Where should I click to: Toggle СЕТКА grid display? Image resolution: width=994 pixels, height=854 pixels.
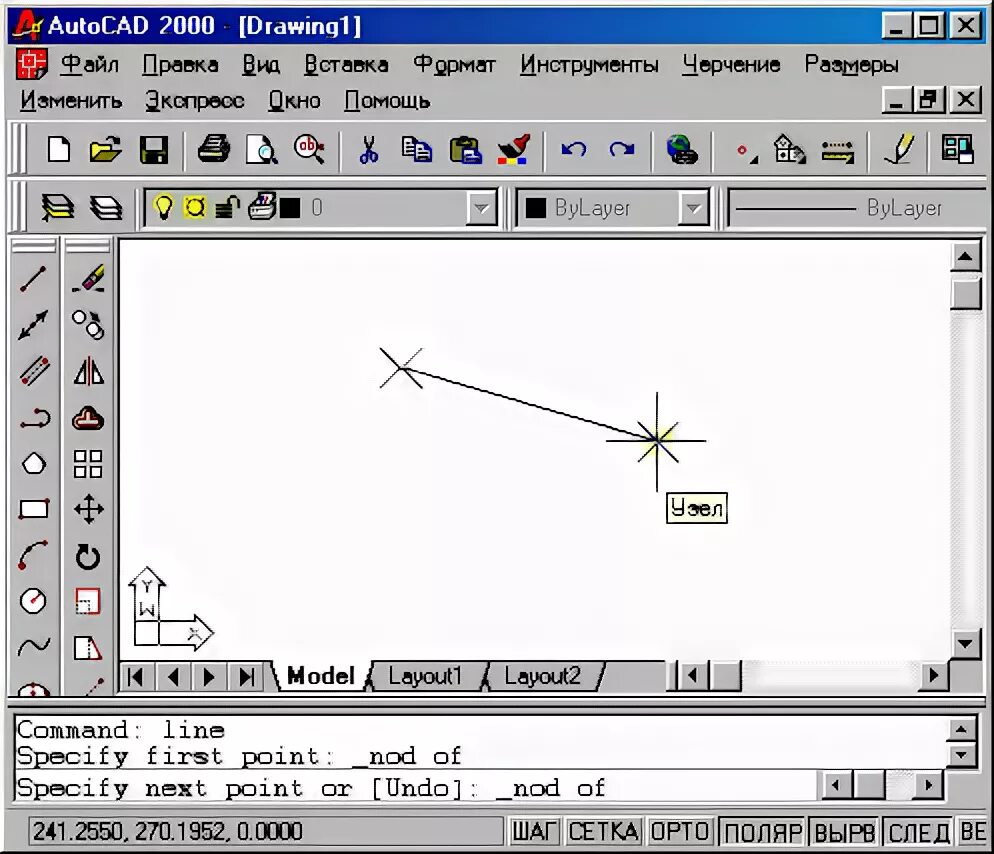click(603, 832)
